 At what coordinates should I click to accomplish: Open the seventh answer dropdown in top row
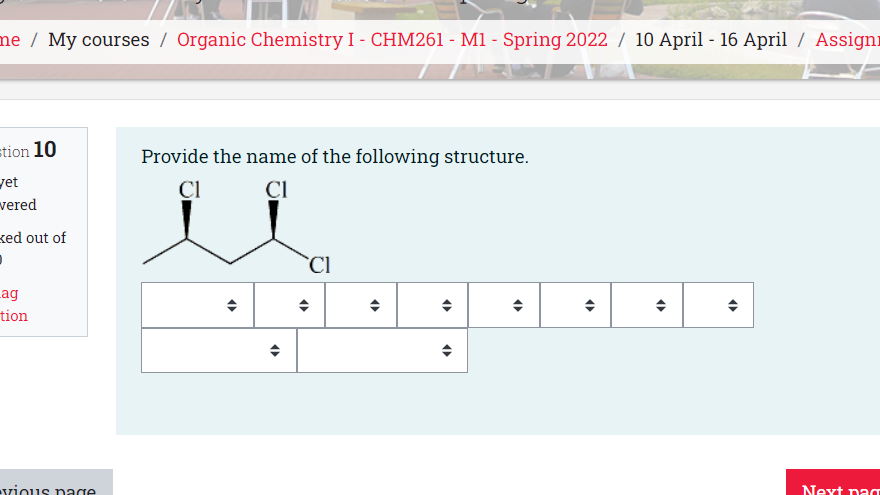[647, 305]
